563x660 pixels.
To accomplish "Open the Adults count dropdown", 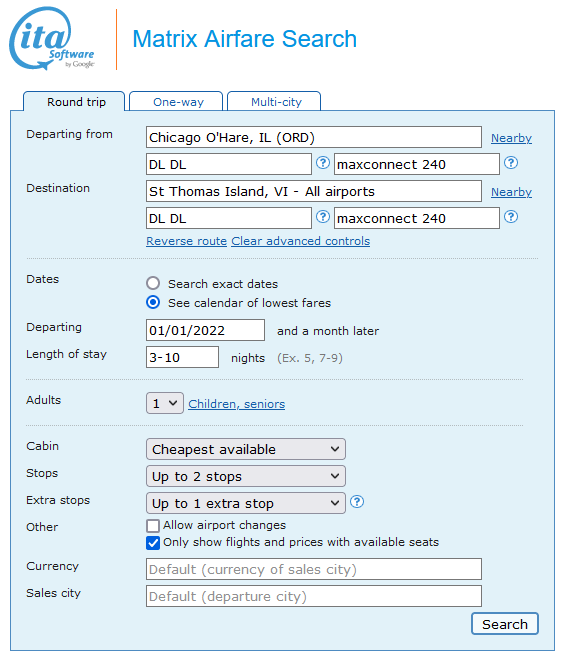I will point(165,403).
